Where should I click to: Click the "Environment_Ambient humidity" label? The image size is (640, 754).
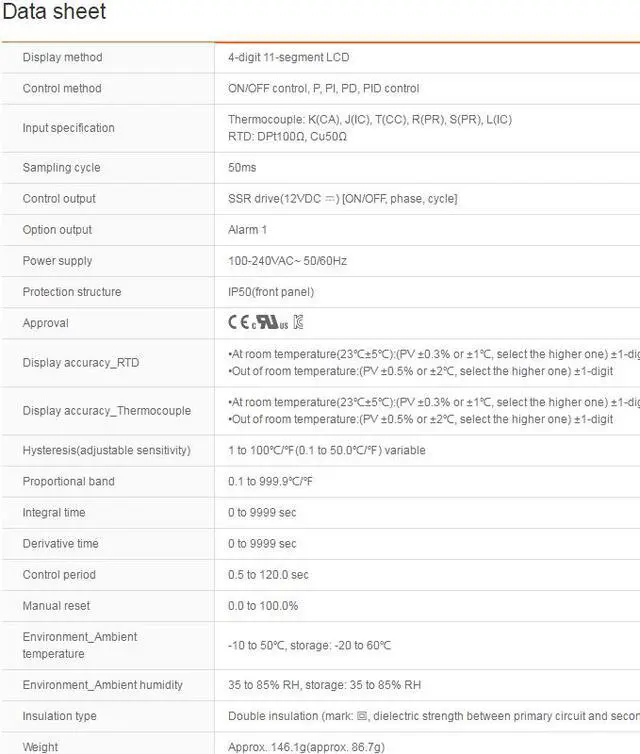(x=102, y=685)
